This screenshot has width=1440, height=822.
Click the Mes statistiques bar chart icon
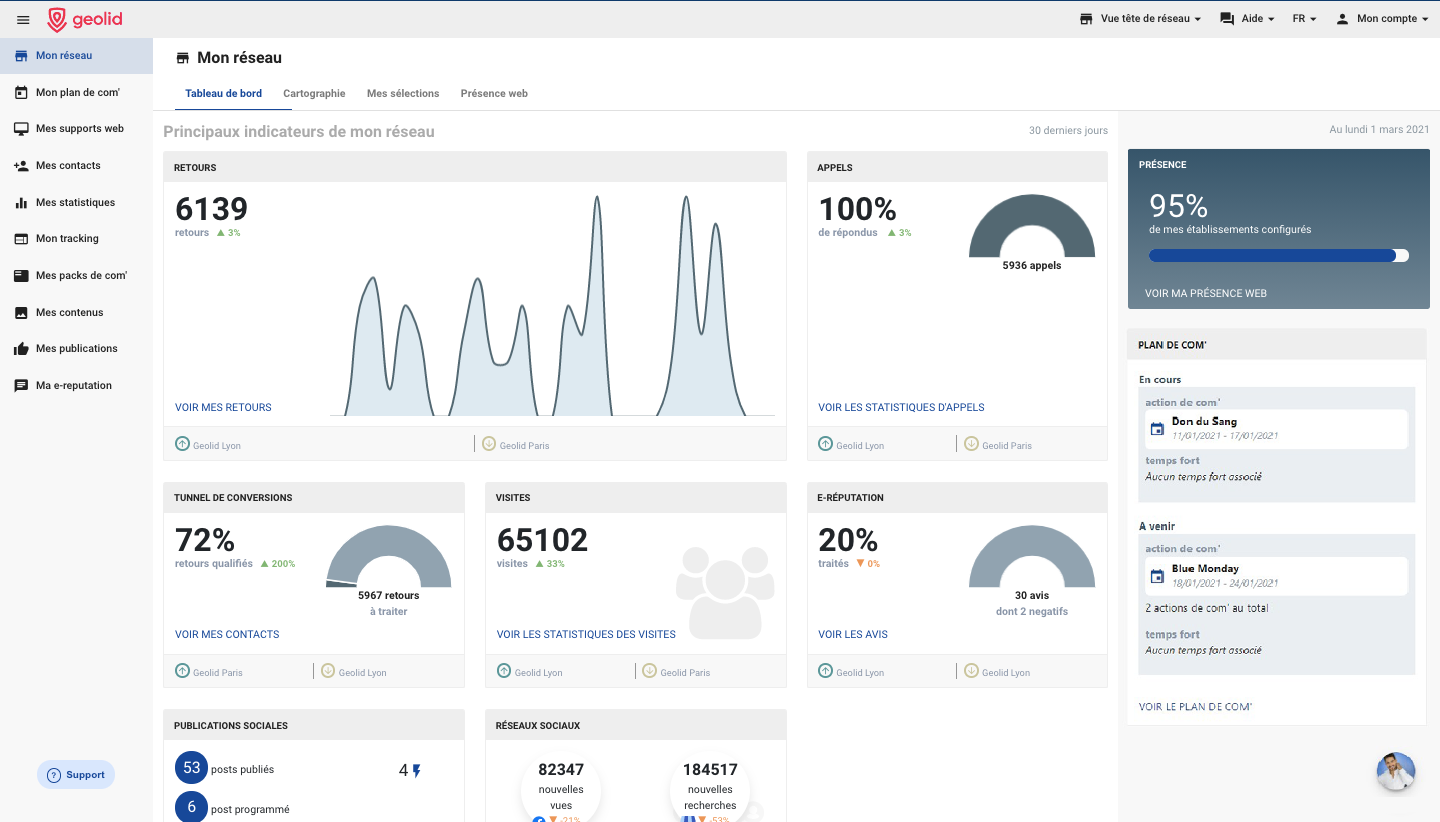tap(21, 202)
